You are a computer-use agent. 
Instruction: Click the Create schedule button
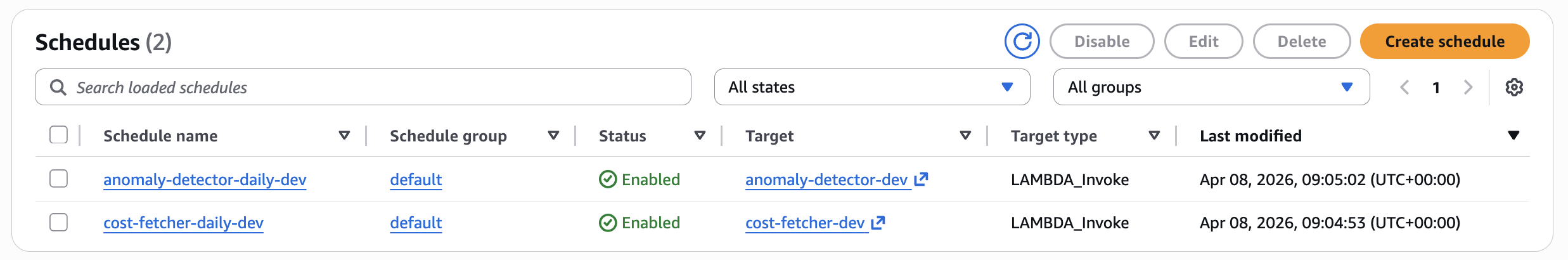[1444, 42]
